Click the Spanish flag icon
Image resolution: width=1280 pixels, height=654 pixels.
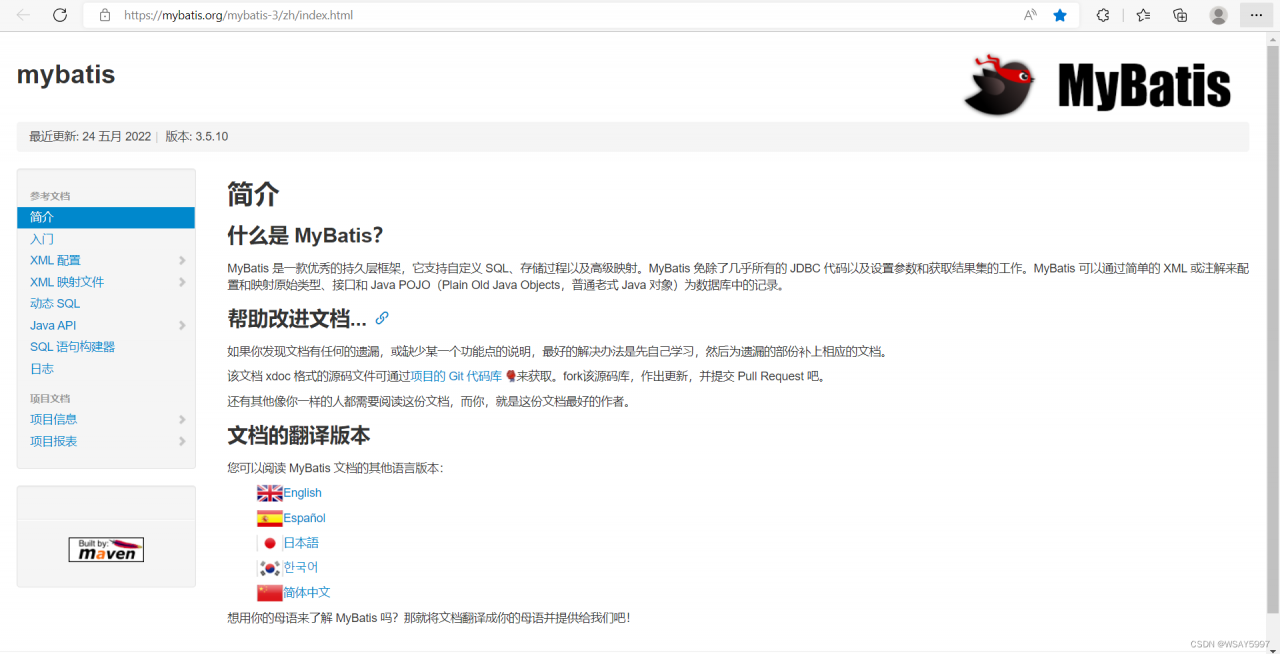pos(269,518)
